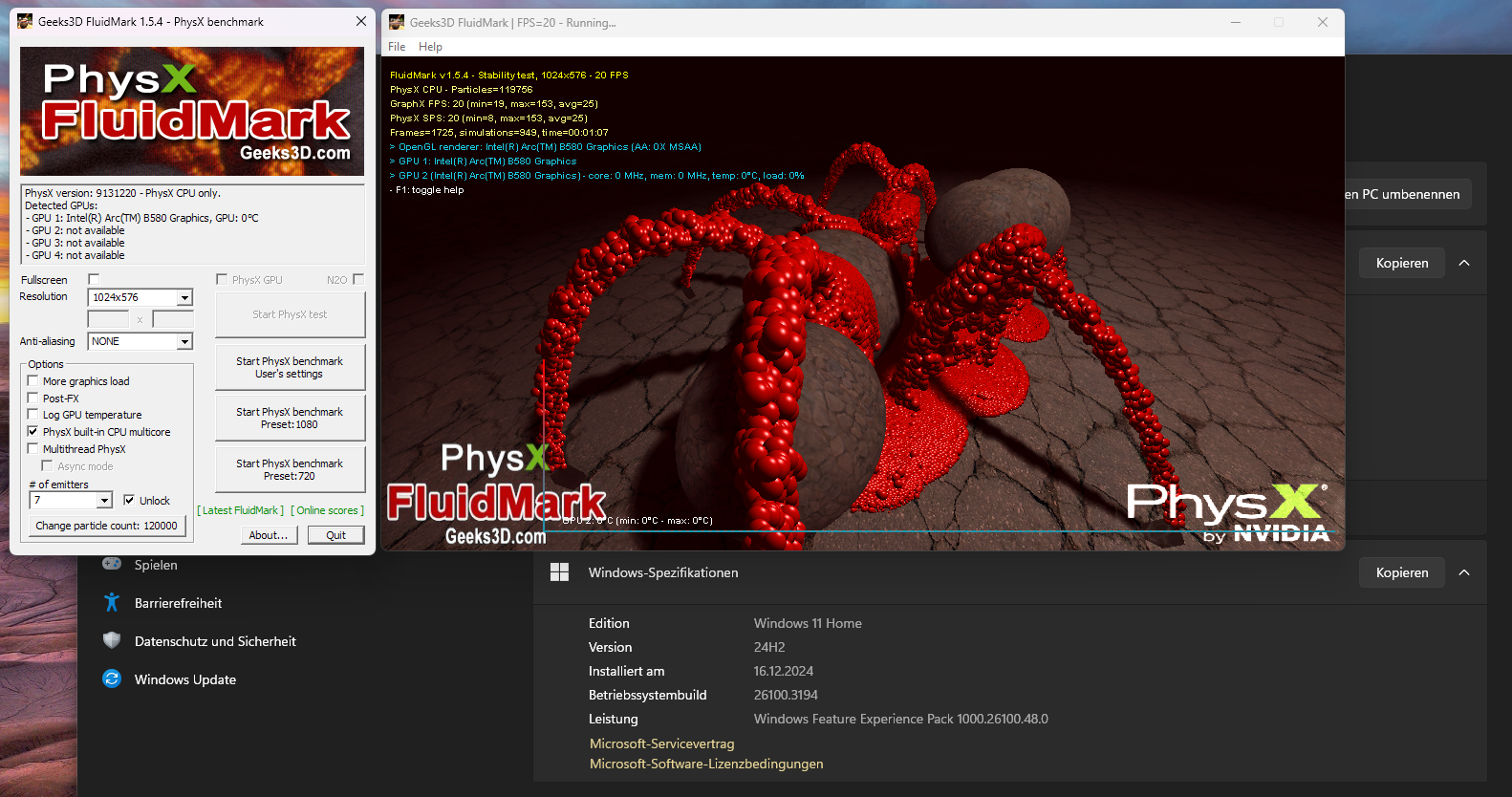Viewport: 1512px width, 797px height.
Task: Click Change particle count: 120000 button
Action: point(106,526)
